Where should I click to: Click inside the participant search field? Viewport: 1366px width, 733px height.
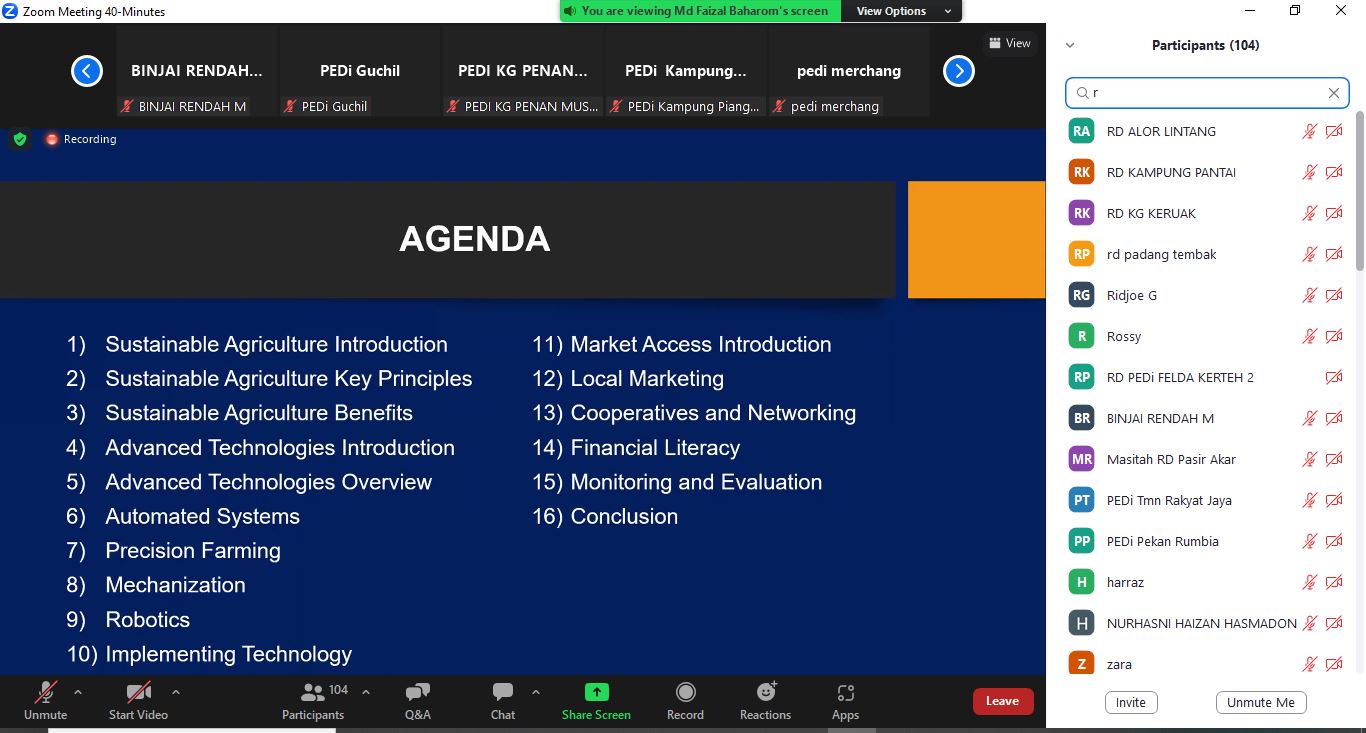pos(1207,93)
